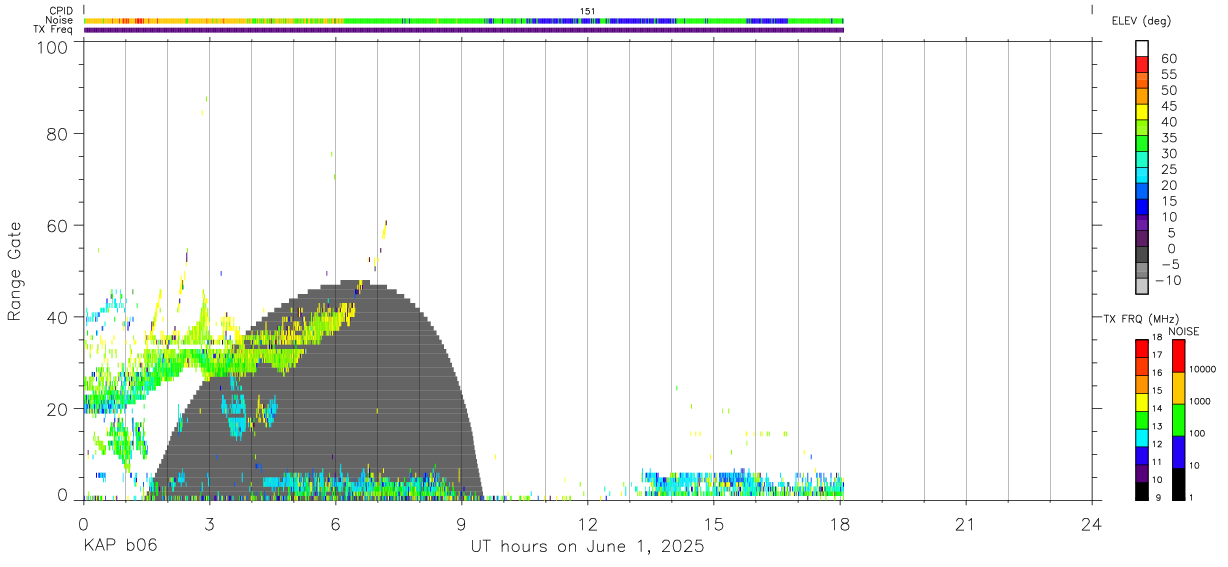Click the Range Gate axis label
The height and width of the screenshot is (567, 1228).
pyautogui.click(x=15, y=271)
